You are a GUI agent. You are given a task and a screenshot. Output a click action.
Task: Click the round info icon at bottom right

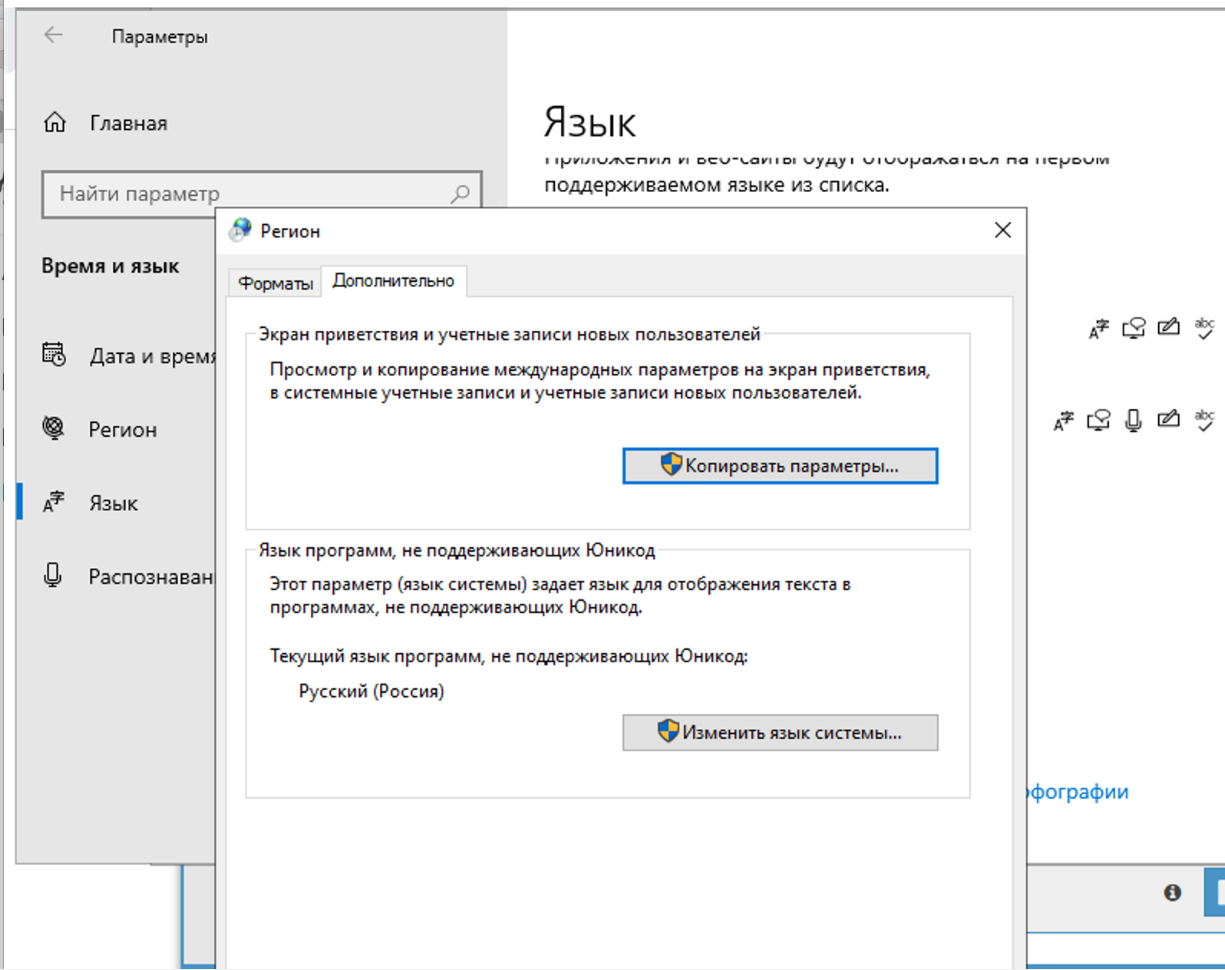(x=1173, y=892)
